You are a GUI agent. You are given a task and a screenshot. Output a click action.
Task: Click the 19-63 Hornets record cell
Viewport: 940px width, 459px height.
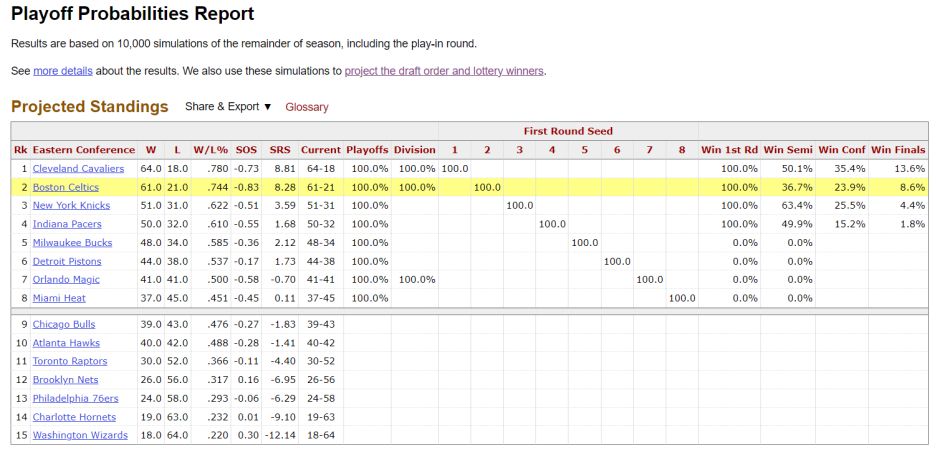click(x=321, y=416)
